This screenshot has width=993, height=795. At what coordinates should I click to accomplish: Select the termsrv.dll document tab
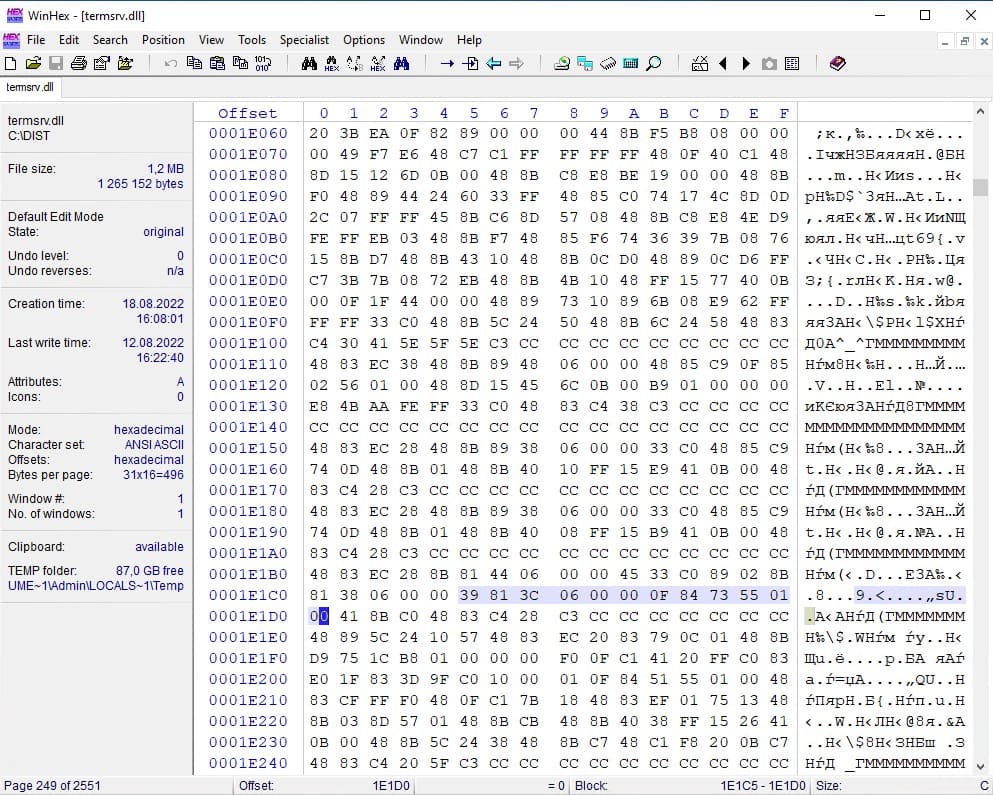tap(30, 87)
